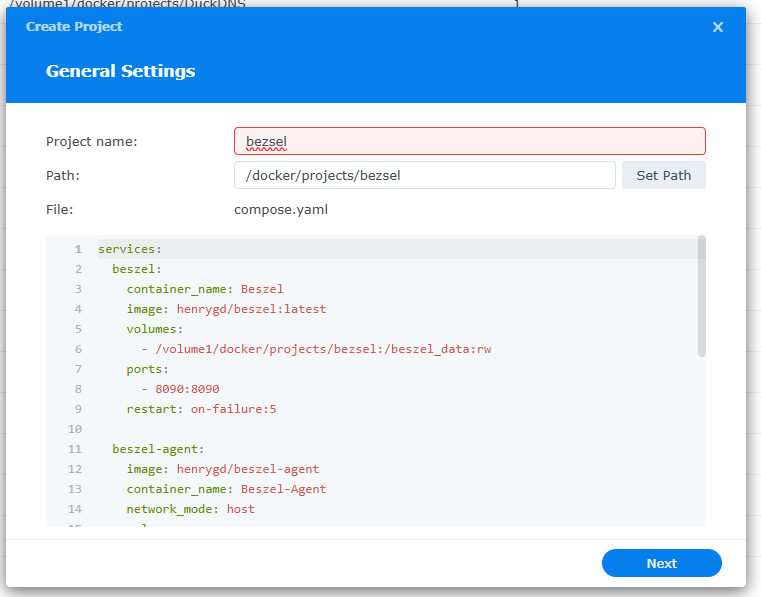The width and height of the screenshot is (761, 597).
Task: Click the Path field showing /docker/projects/bezsel
Action: click(424, 175)
